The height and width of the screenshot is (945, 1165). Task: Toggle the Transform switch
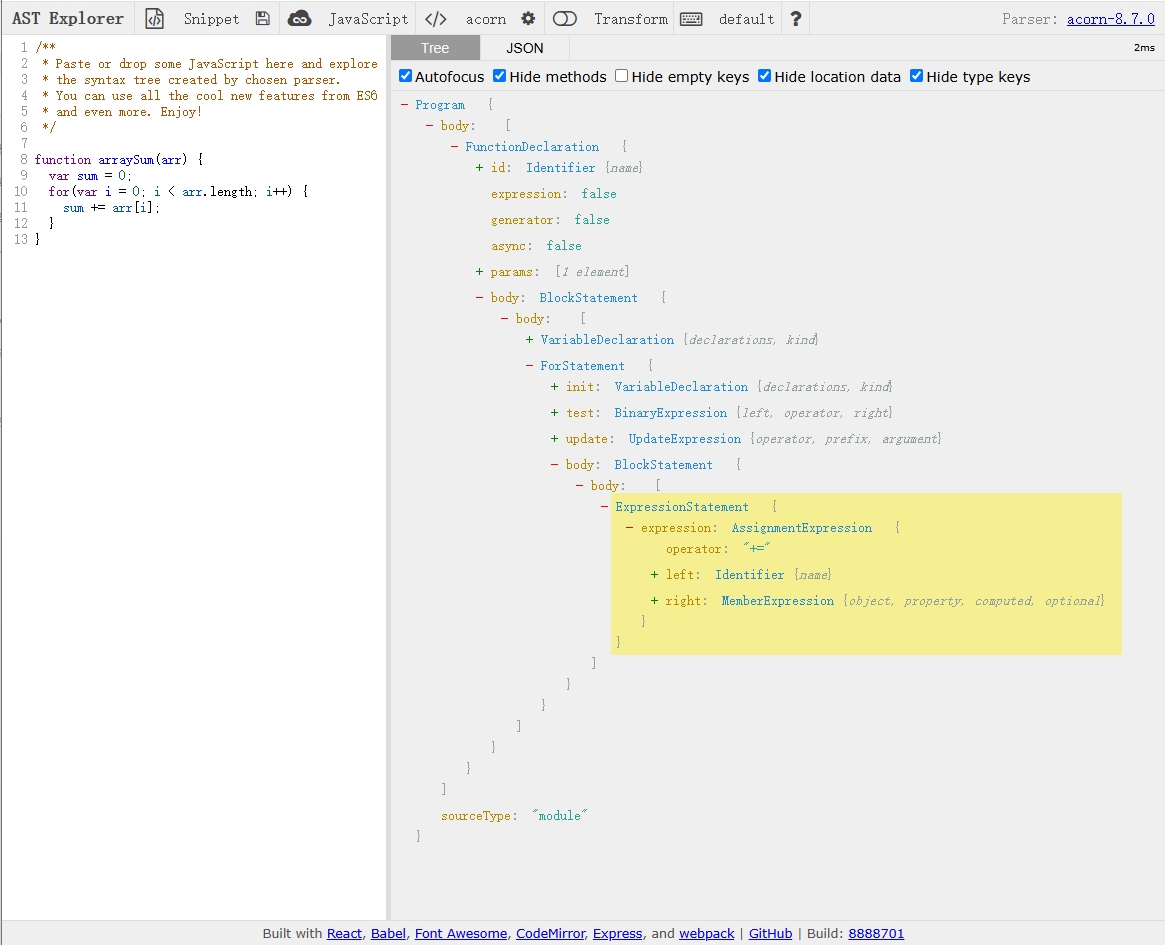coord(565,19)
